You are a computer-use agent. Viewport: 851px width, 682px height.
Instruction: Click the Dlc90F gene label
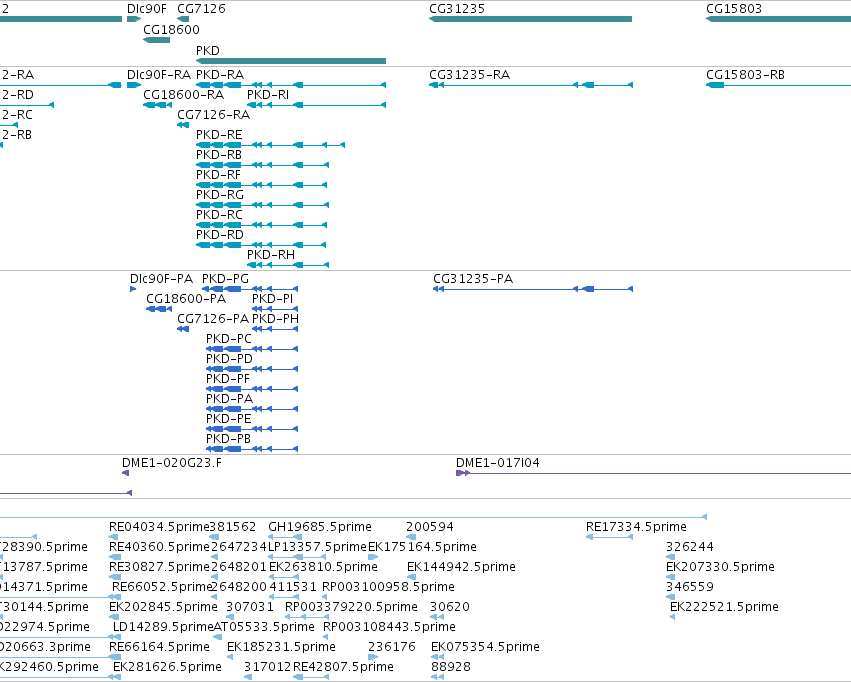[x=147, y=9]
